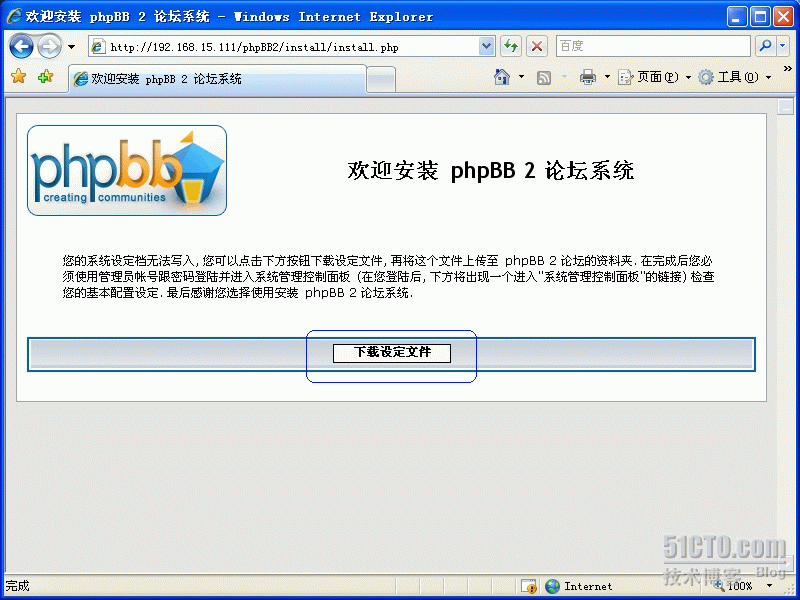This screenshot has height=600, width=800.
Task: Click the phpBB creating communities logo
Action: (127, 170)
